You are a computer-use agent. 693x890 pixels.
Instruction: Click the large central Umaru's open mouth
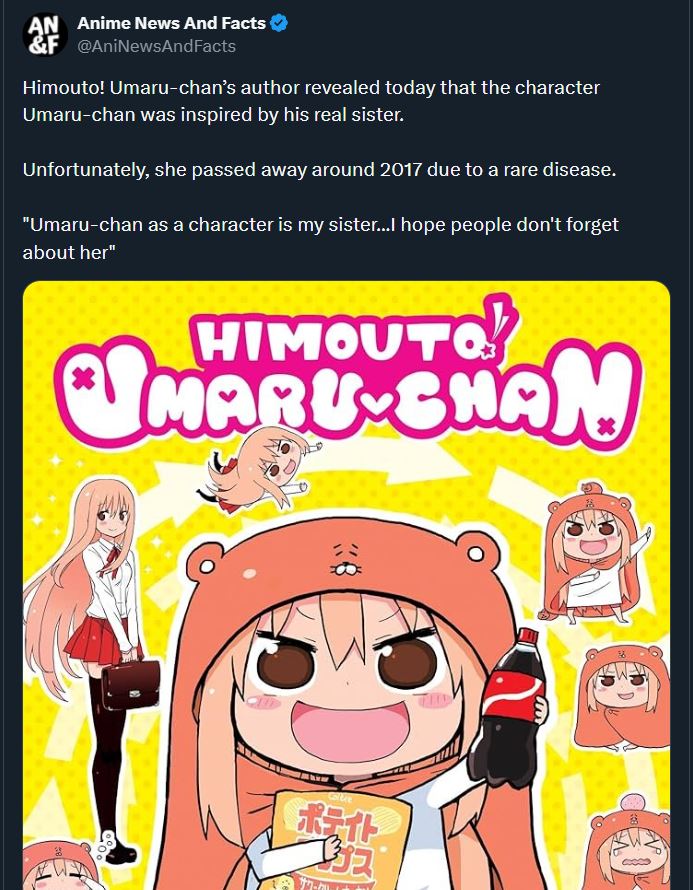(351, 731)
